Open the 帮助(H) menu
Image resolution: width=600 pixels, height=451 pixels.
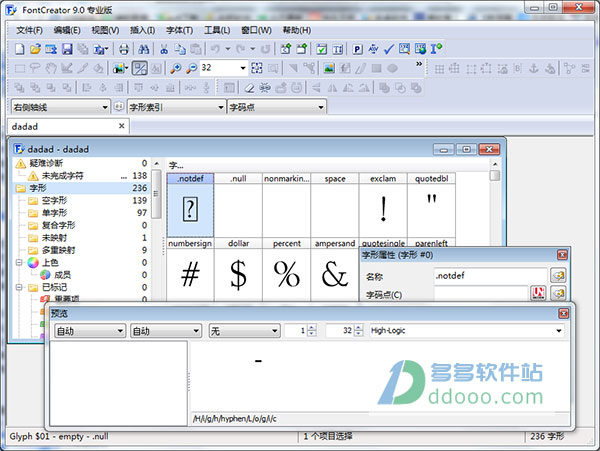click(297, 30)
